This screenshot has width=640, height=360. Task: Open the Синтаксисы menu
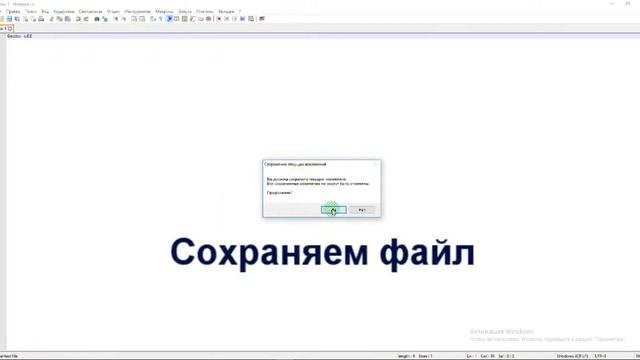pos(91,11)
